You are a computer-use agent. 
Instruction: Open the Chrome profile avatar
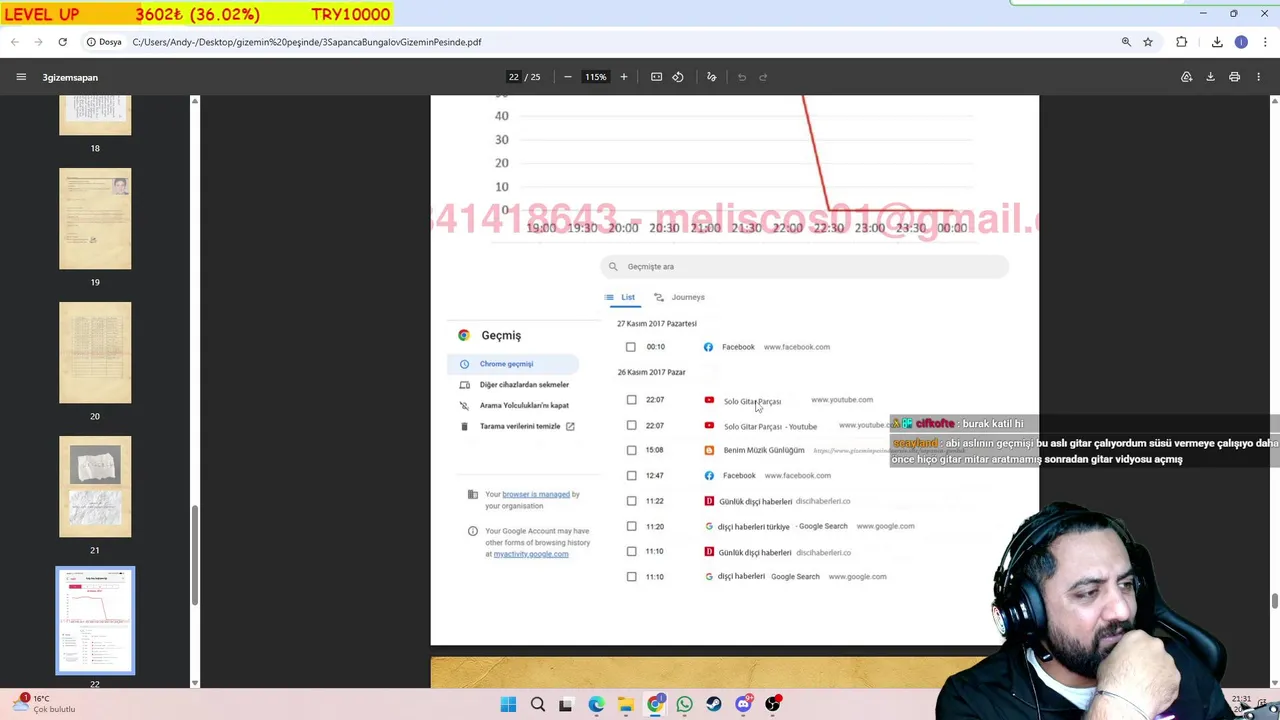coord(1241,42)
